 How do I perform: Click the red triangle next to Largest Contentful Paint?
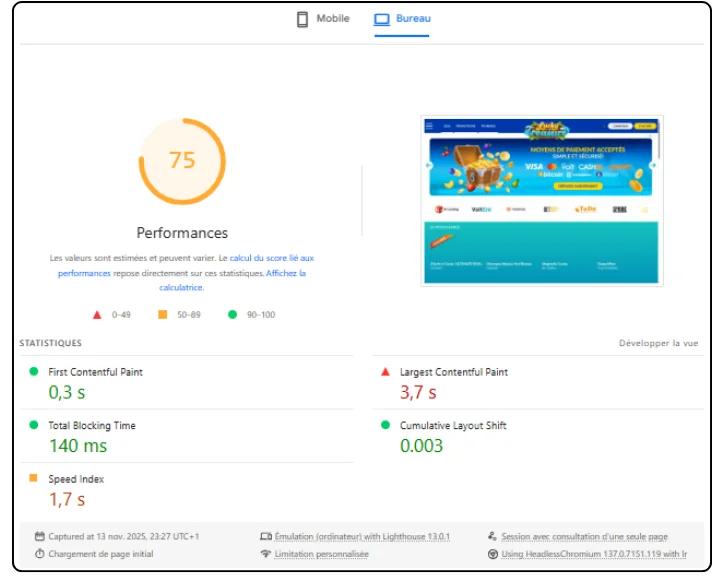385,372
